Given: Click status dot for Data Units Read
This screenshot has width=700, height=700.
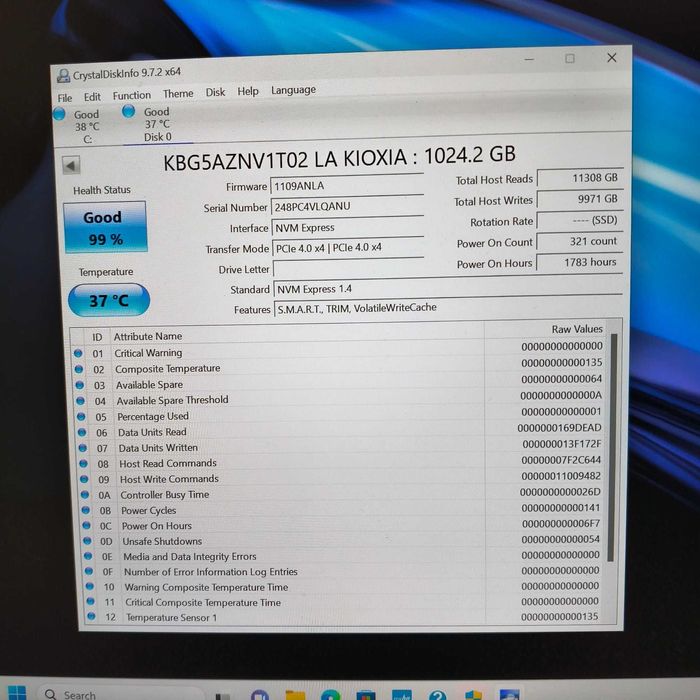Looking at the screenshot, I should click(82, 432).
